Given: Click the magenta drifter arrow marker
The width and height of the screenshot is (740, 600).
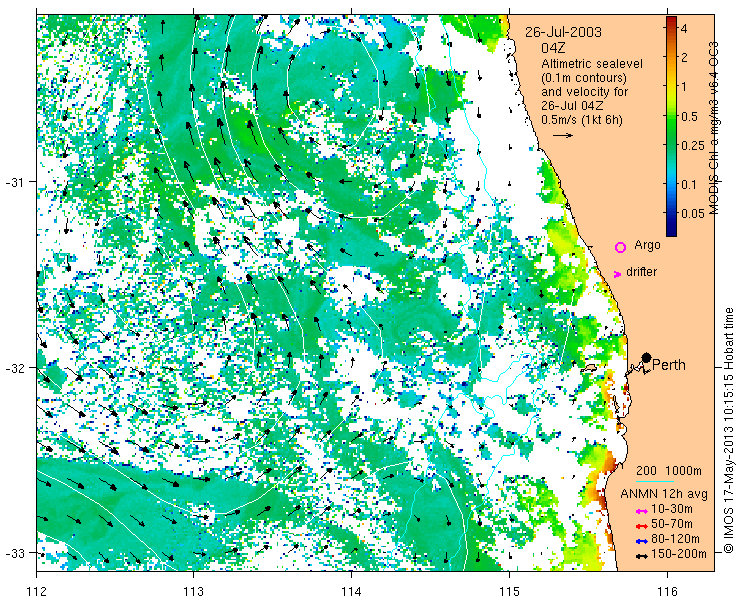Looking at the screenshot, I should point(617,274).
